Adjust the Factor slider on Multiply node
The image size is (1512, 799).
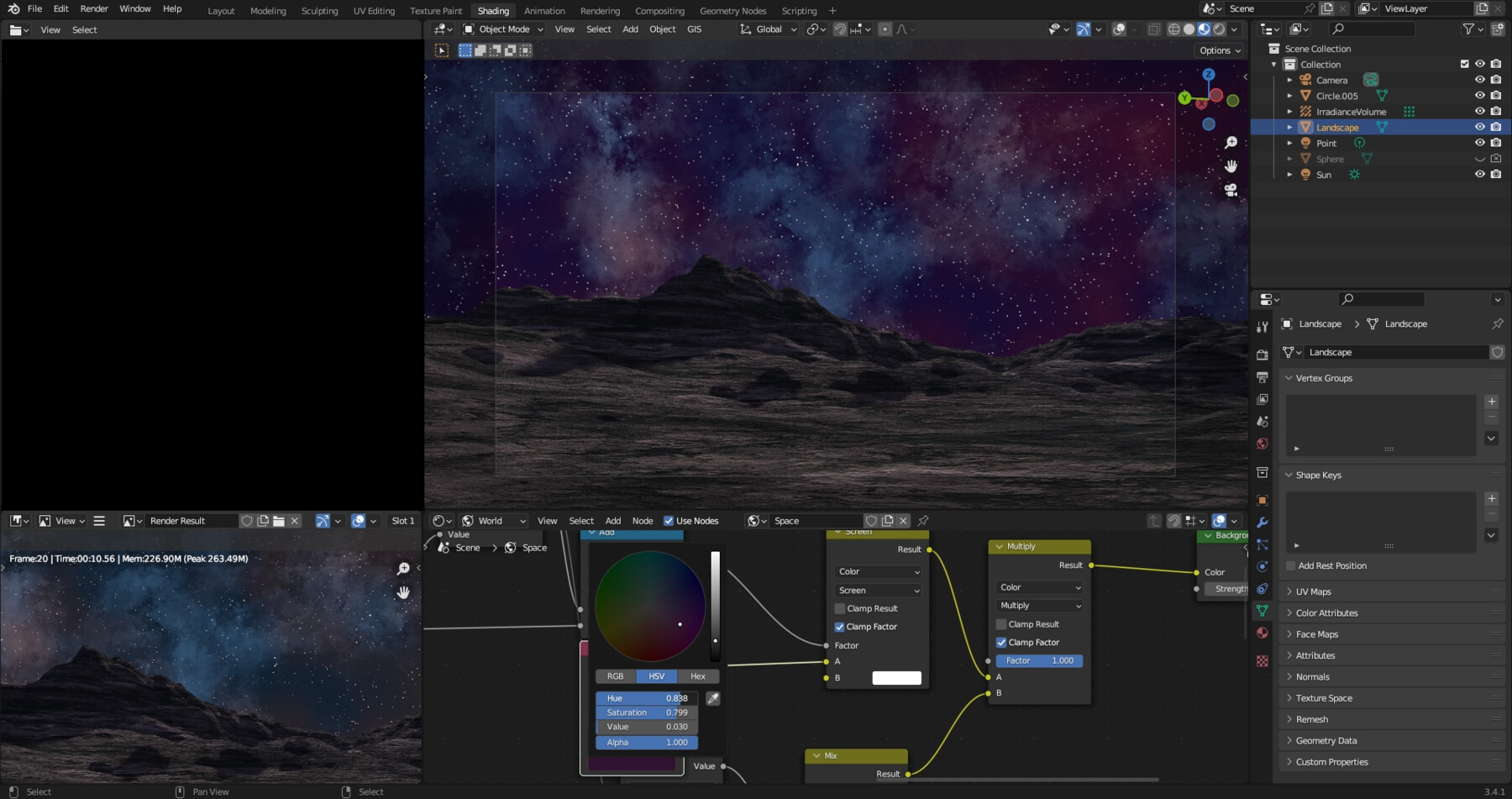pyautogui.click(x=1039, y=661)
